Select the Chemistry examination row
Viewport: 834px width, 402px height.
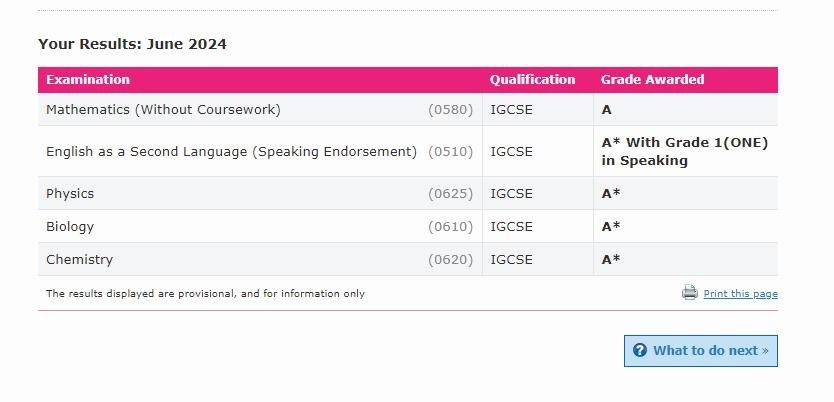[408, 259]
